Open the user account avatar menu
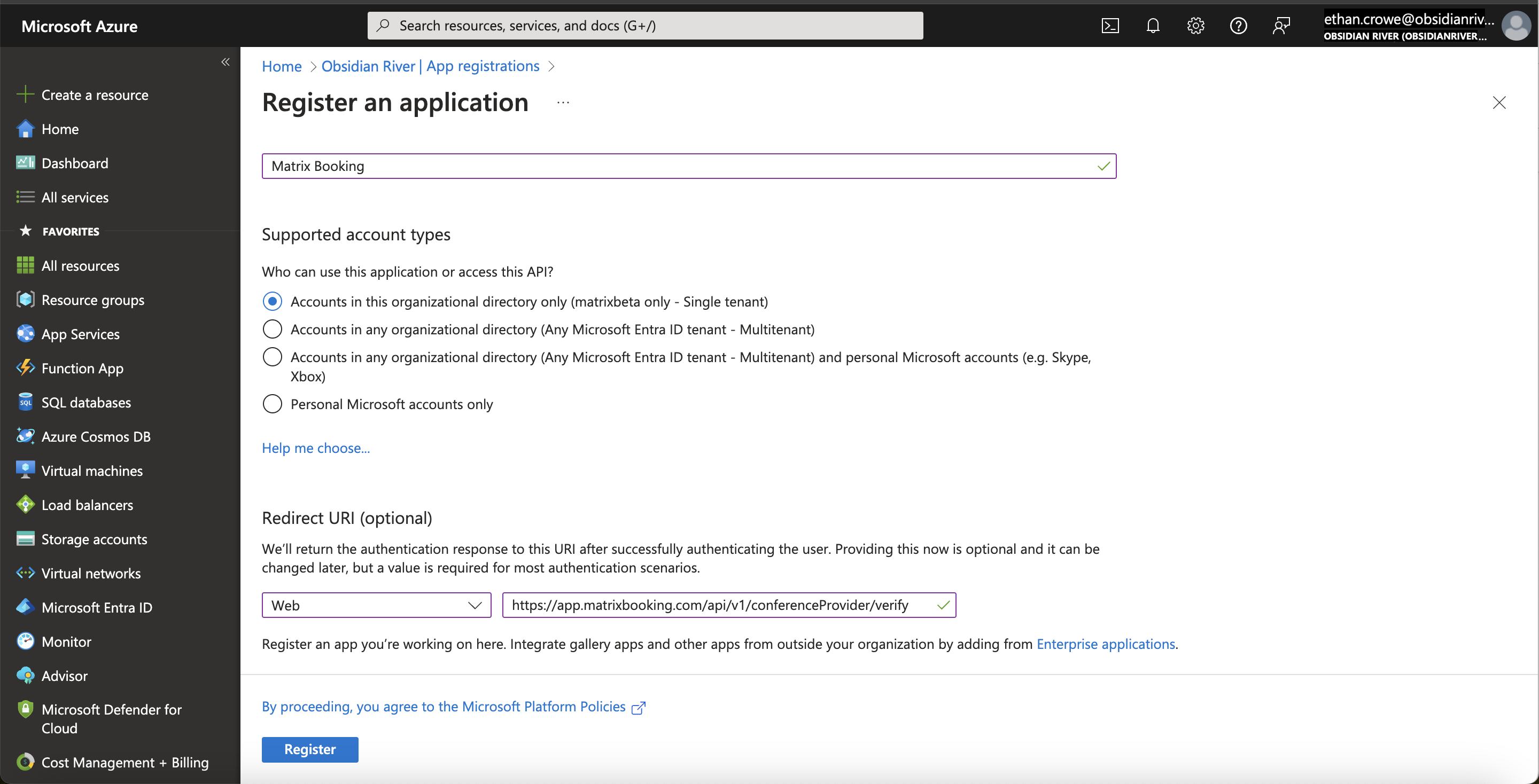The image size is (1539, 784). [x=1514, y=26]
